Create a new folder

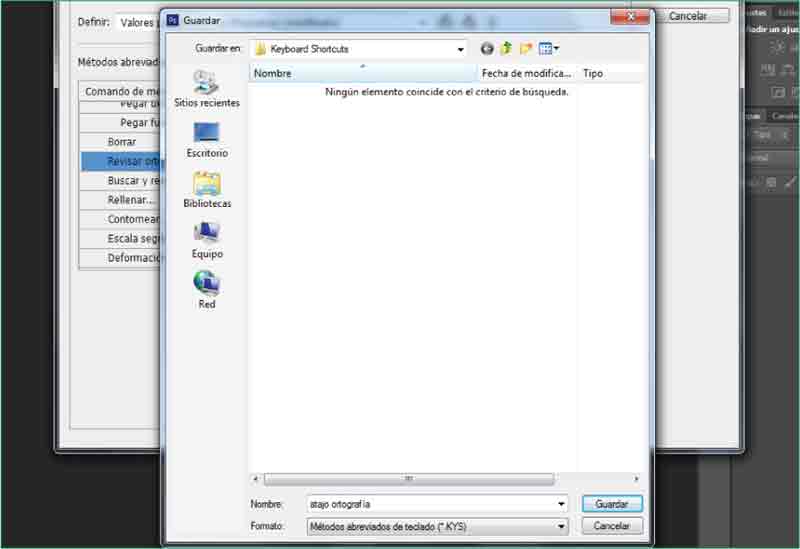coord(526,48)
